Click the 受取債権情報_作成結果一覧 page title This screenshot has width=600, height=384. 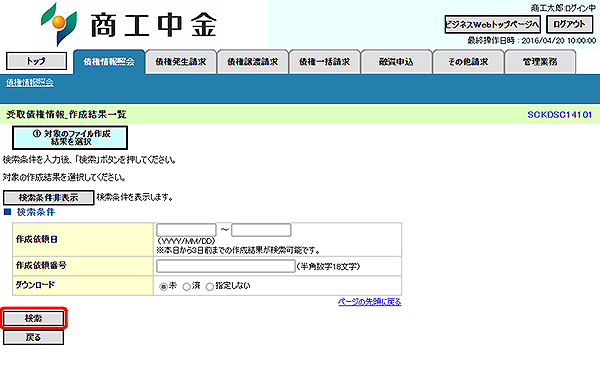(x=66, y=114)
